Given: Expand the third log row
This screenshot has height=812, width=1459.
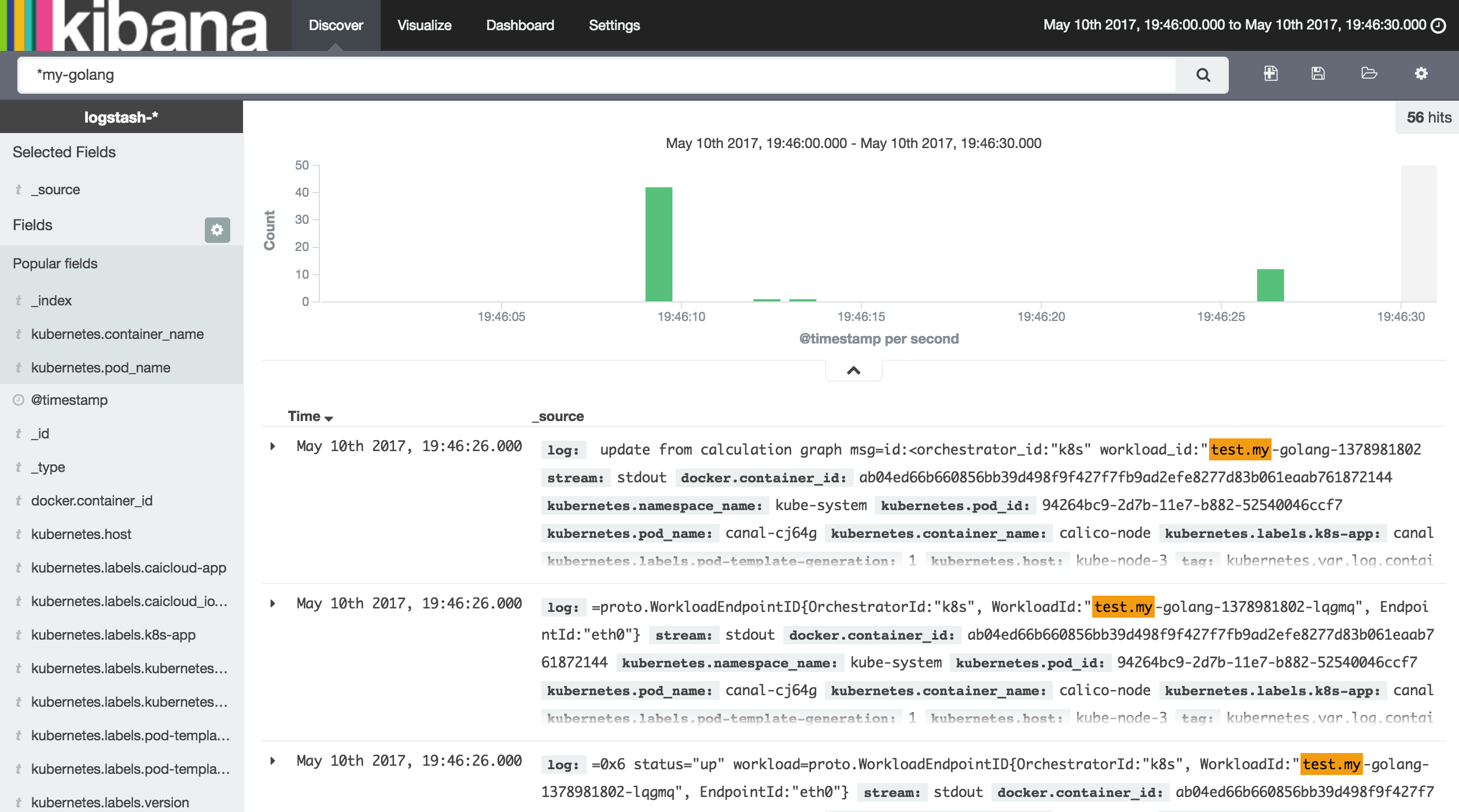Looking at the screenshot, I should click(x=272, y=761).
